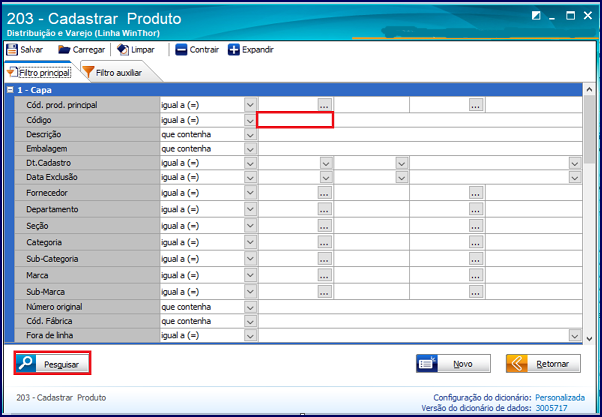
Task: Open second Seção lookup button
Action: [x=476, y=226]
